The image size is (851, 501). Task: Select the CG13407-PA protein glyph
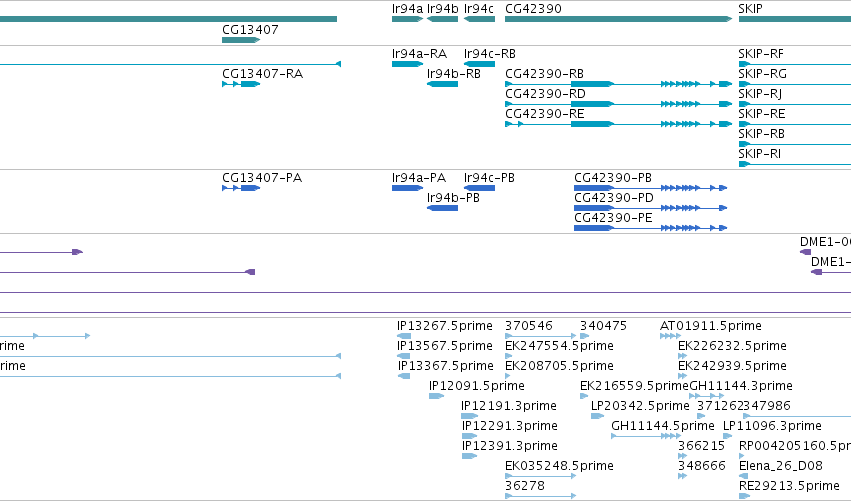tap(241, 188)
